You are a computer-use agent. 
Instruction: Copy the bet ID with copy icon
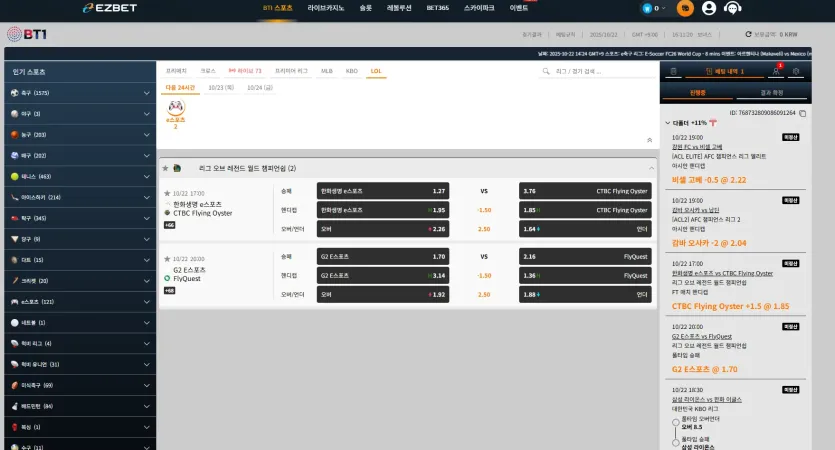803,113
